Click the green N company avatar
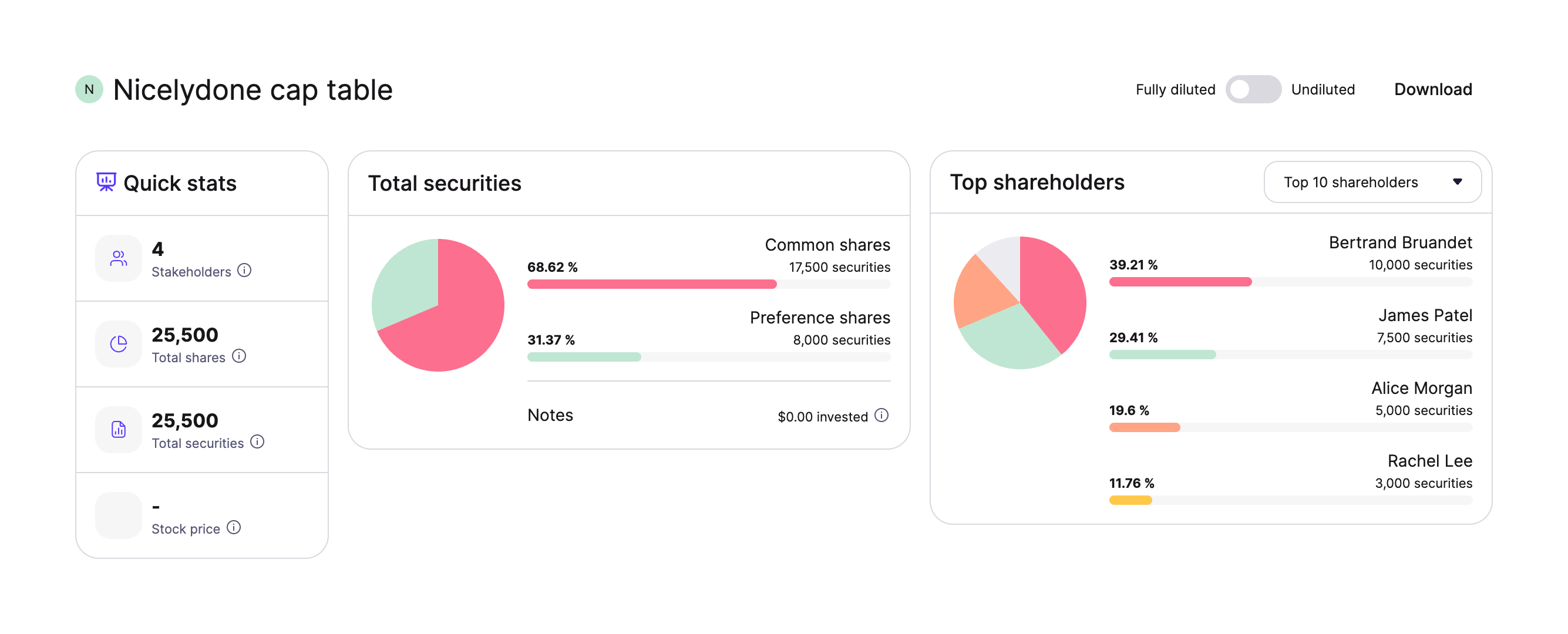This screenshot has height=634, width=1568. (x=89, y=90)
